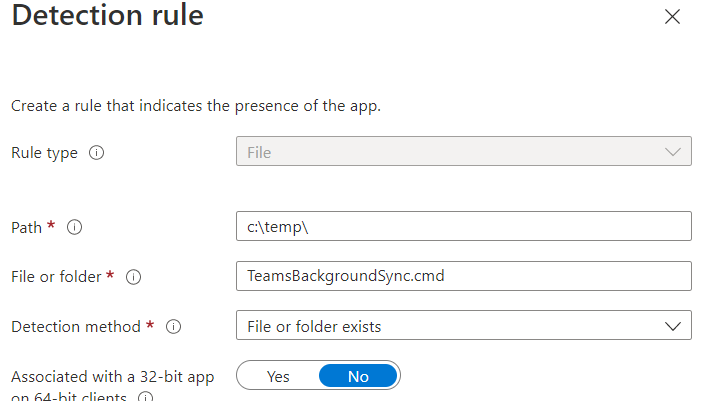Click the File or folder label
702x401 pixels.
pos(56,276)
